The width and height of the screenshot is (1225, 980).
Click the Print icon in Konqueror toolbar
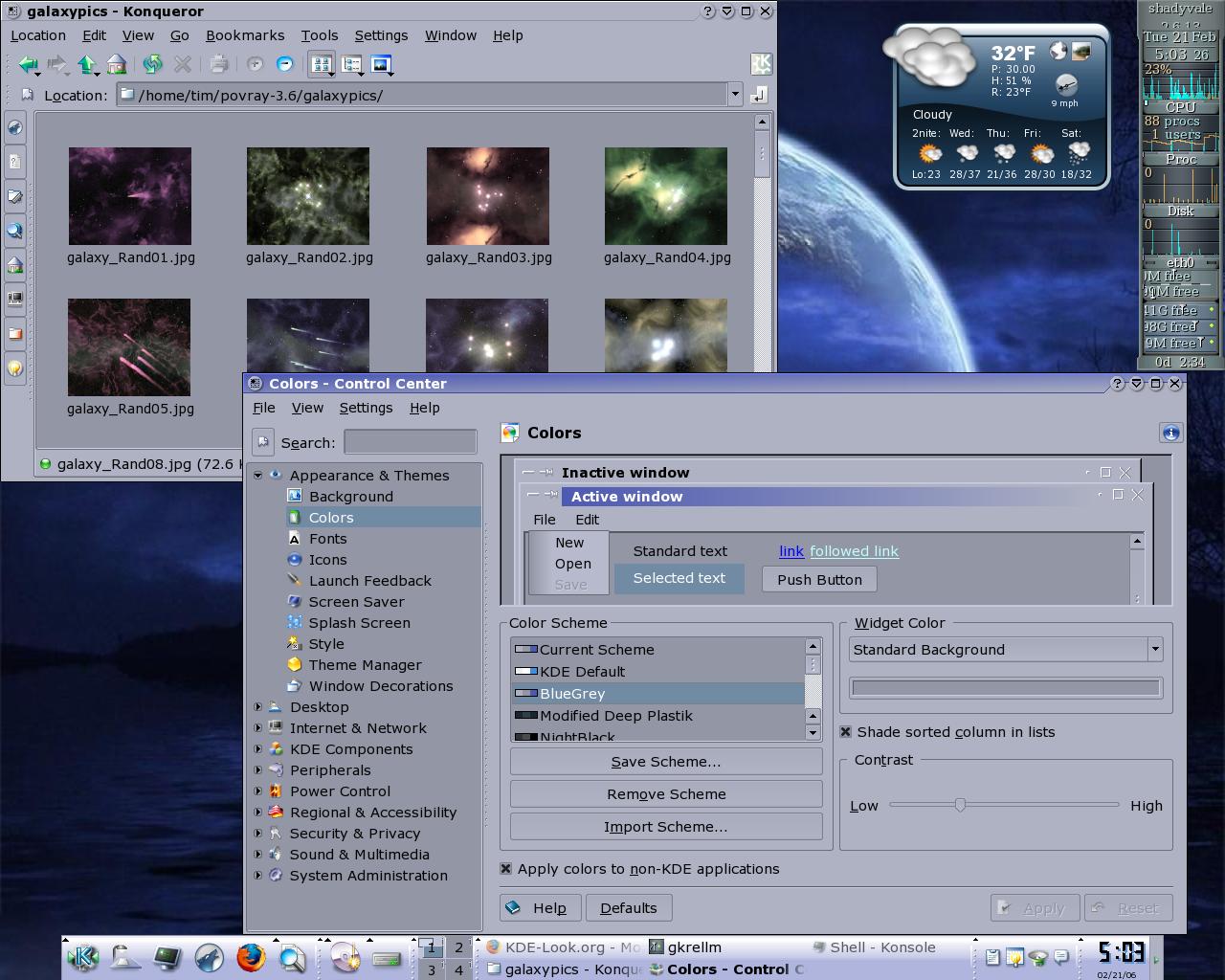coord(219,65)
